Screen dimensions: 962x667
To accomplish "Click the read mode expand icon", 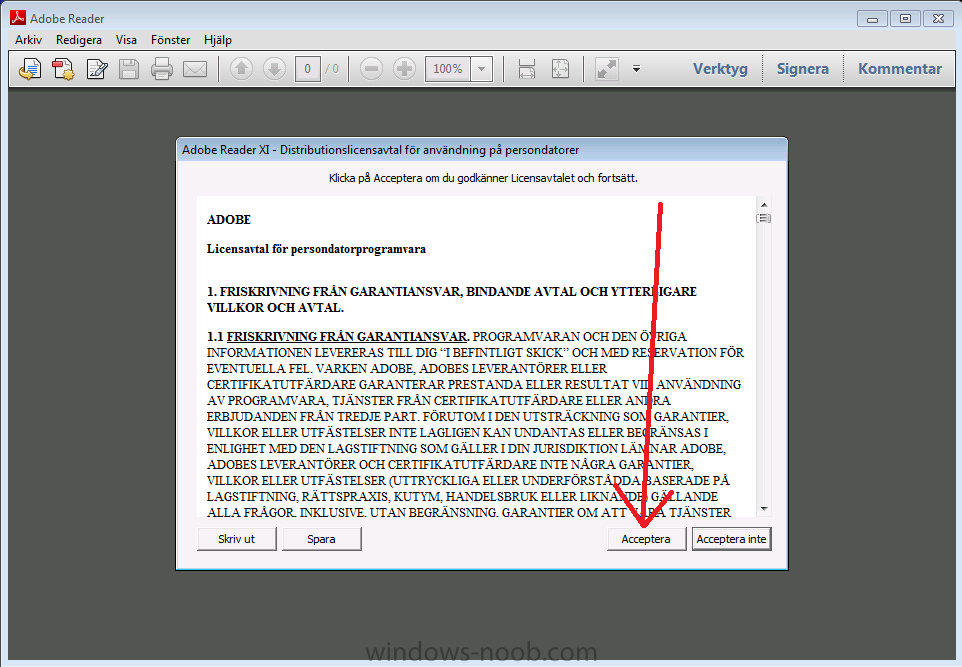I will tap(607, 69).
